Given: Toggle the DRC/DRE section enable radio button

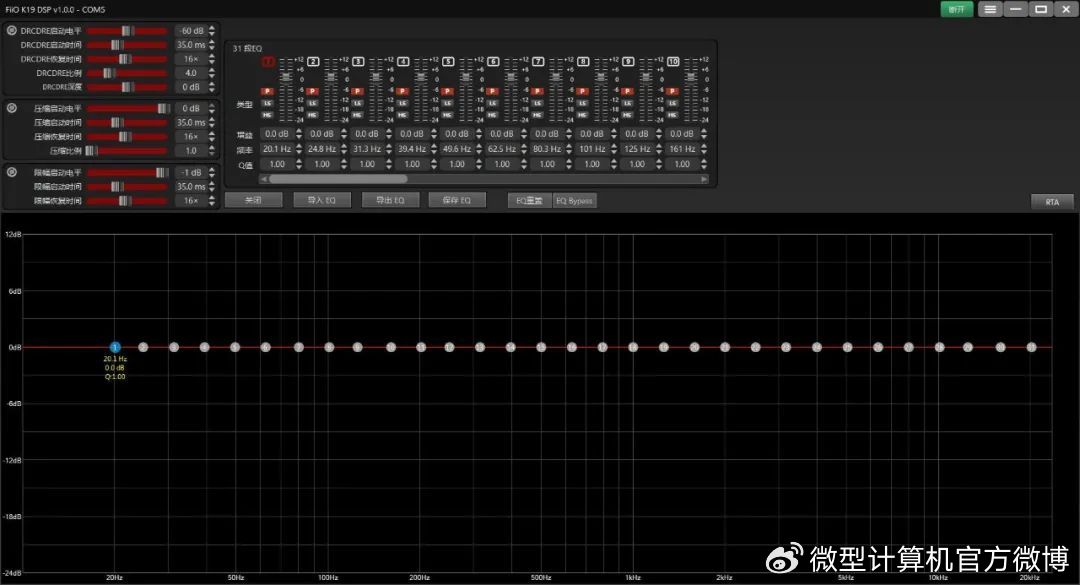Looking at the screenshot, I should click(x=11, y=31).
